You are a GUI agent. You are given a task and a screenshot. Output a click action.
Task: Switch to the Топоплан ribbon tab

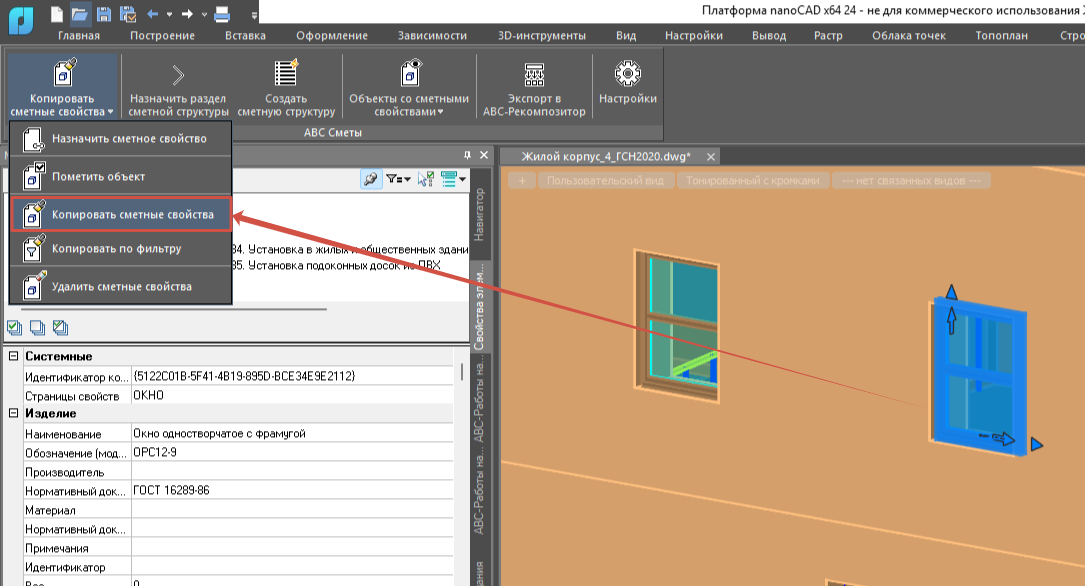point(1002,35)
